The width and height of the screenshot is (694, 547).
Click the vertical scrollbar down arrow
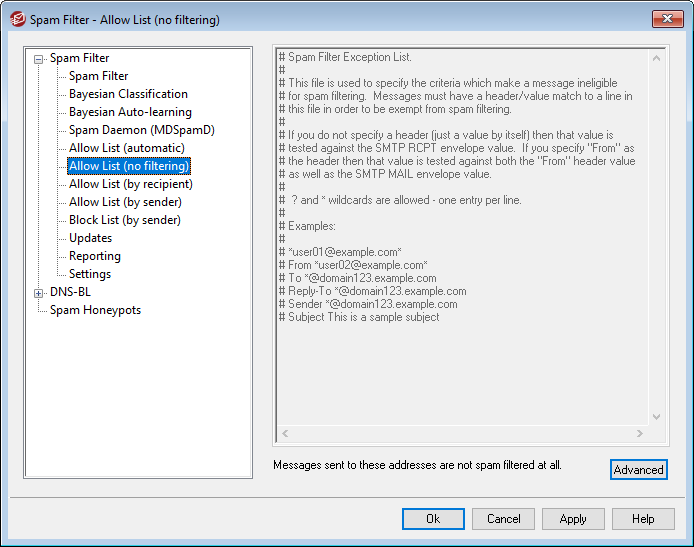(x=657, y=416)
